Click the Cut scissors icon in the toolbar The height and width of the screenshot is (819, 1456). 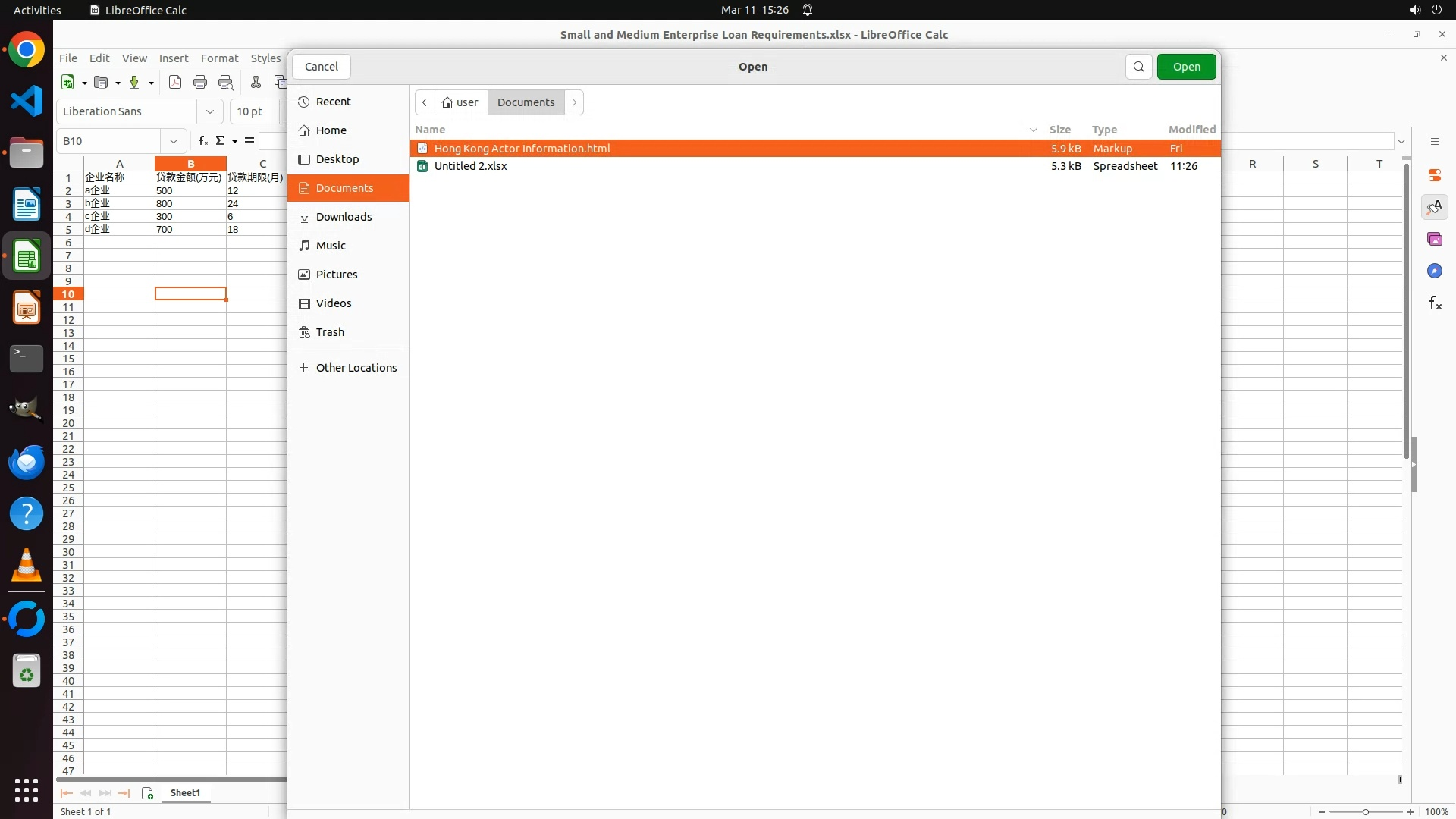tap(256, 83)
